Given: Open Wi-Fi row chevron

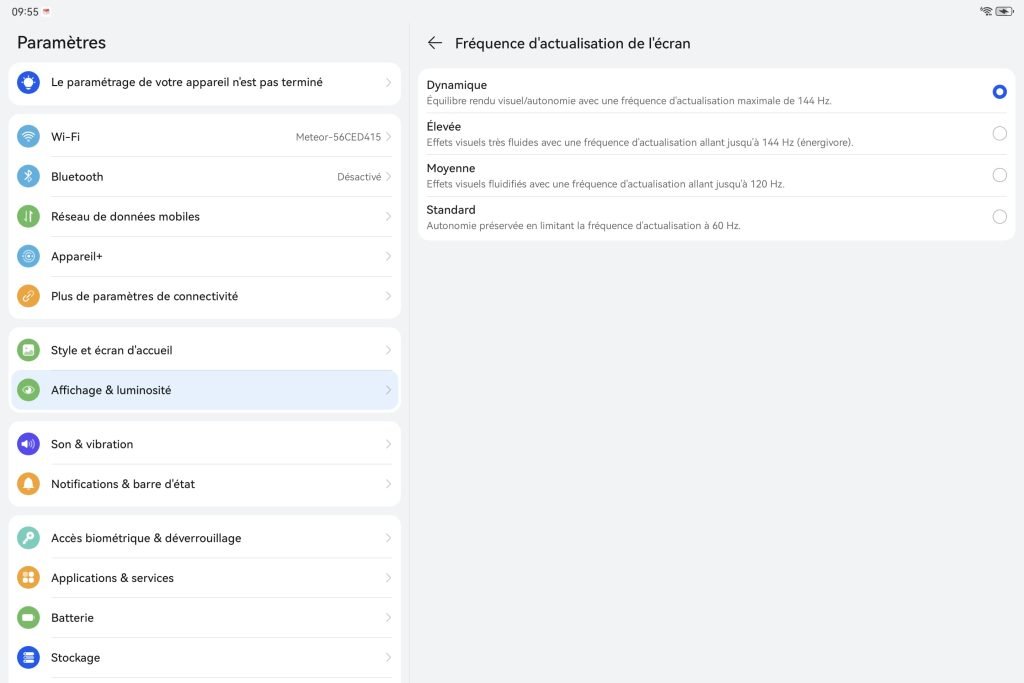Looking at the screenshot, I should tap(389, 137).
